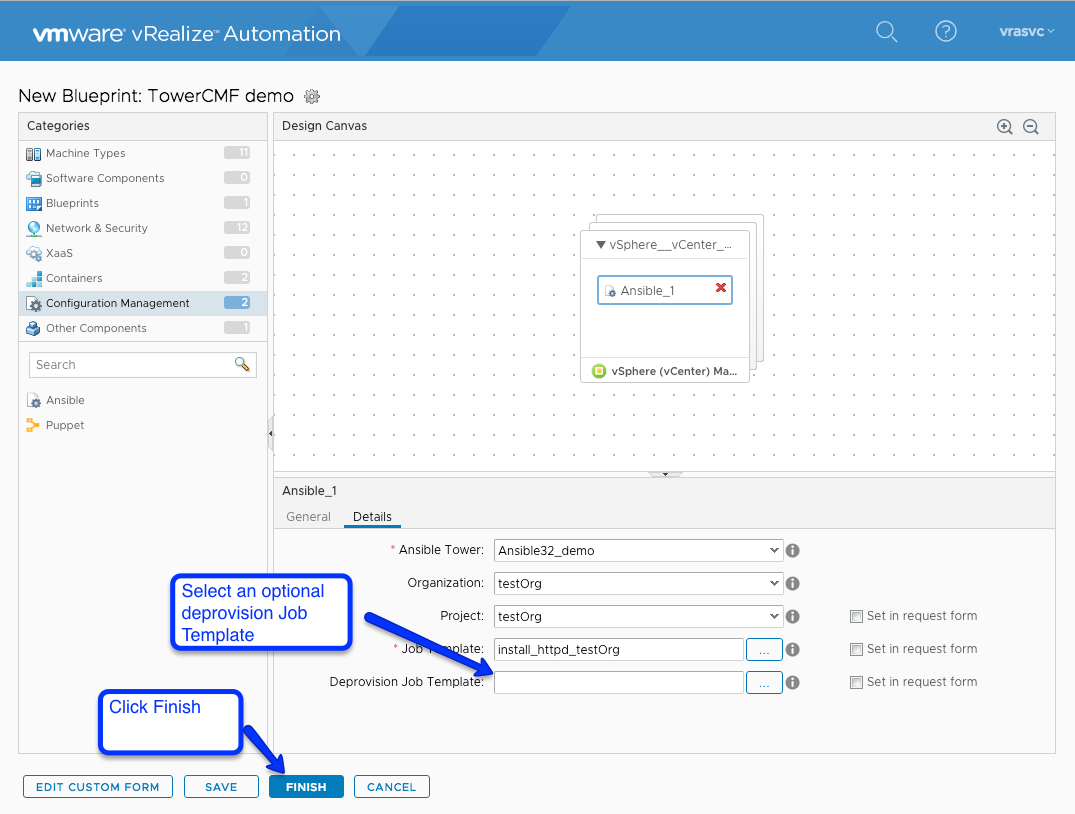Open the Project dropdown
The width and height of the screenshot is (1075, 814).
coord(638,617)
